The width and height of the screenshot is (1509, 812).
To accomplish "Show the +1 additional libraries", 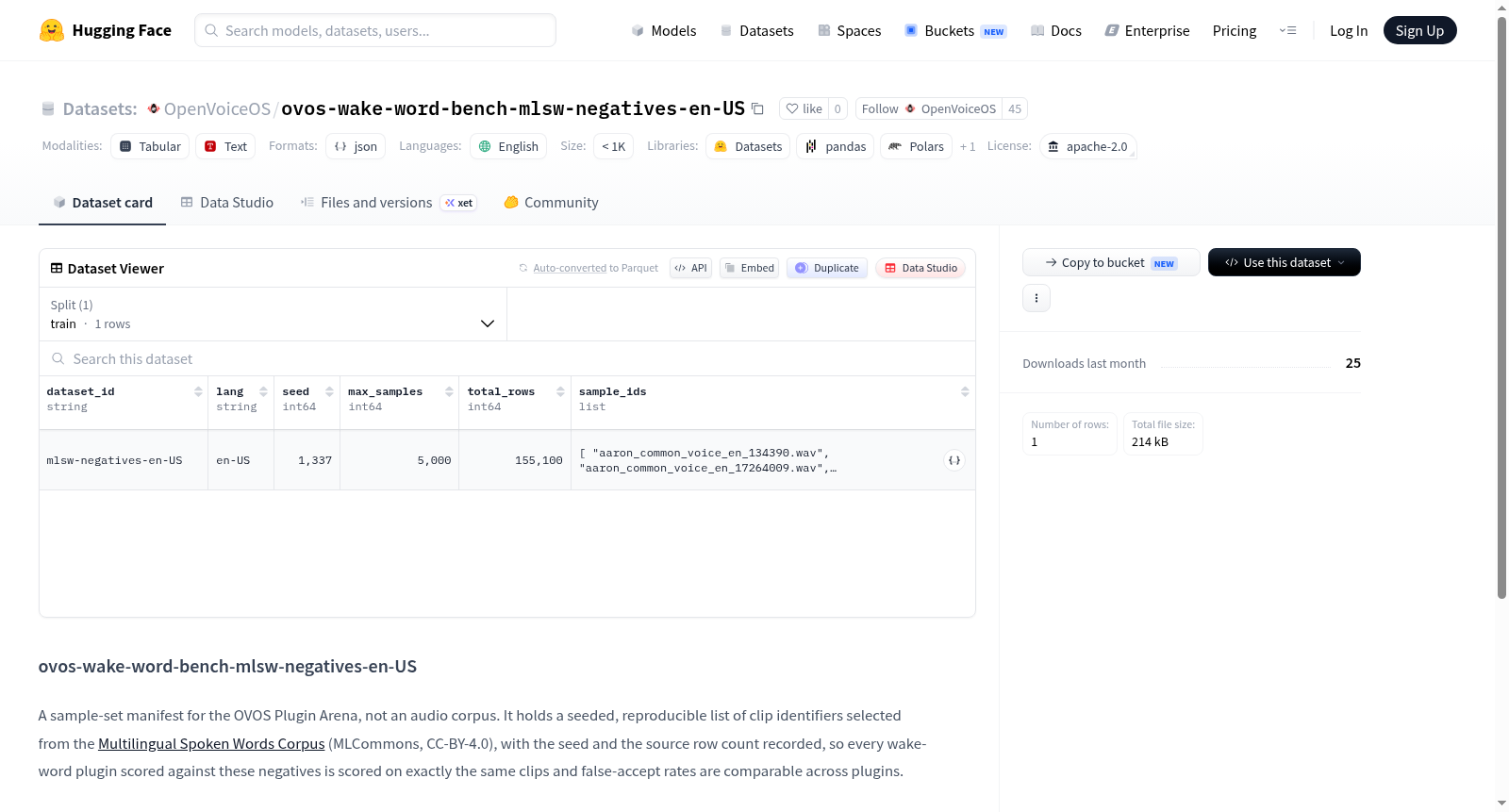I will pyautogui.click(x=968, y=146).
